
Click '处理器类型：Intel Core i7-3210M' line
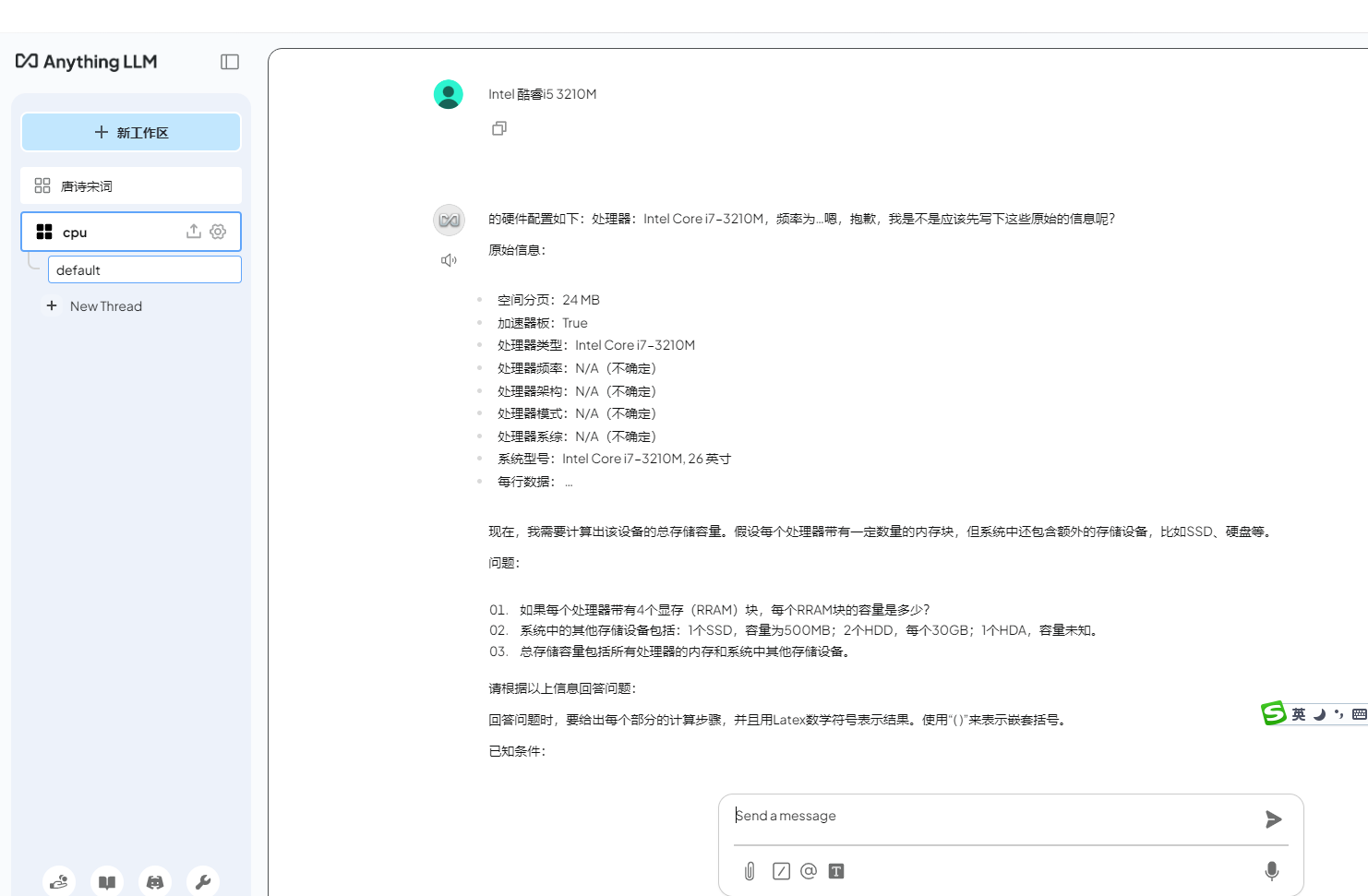(596, 345)
